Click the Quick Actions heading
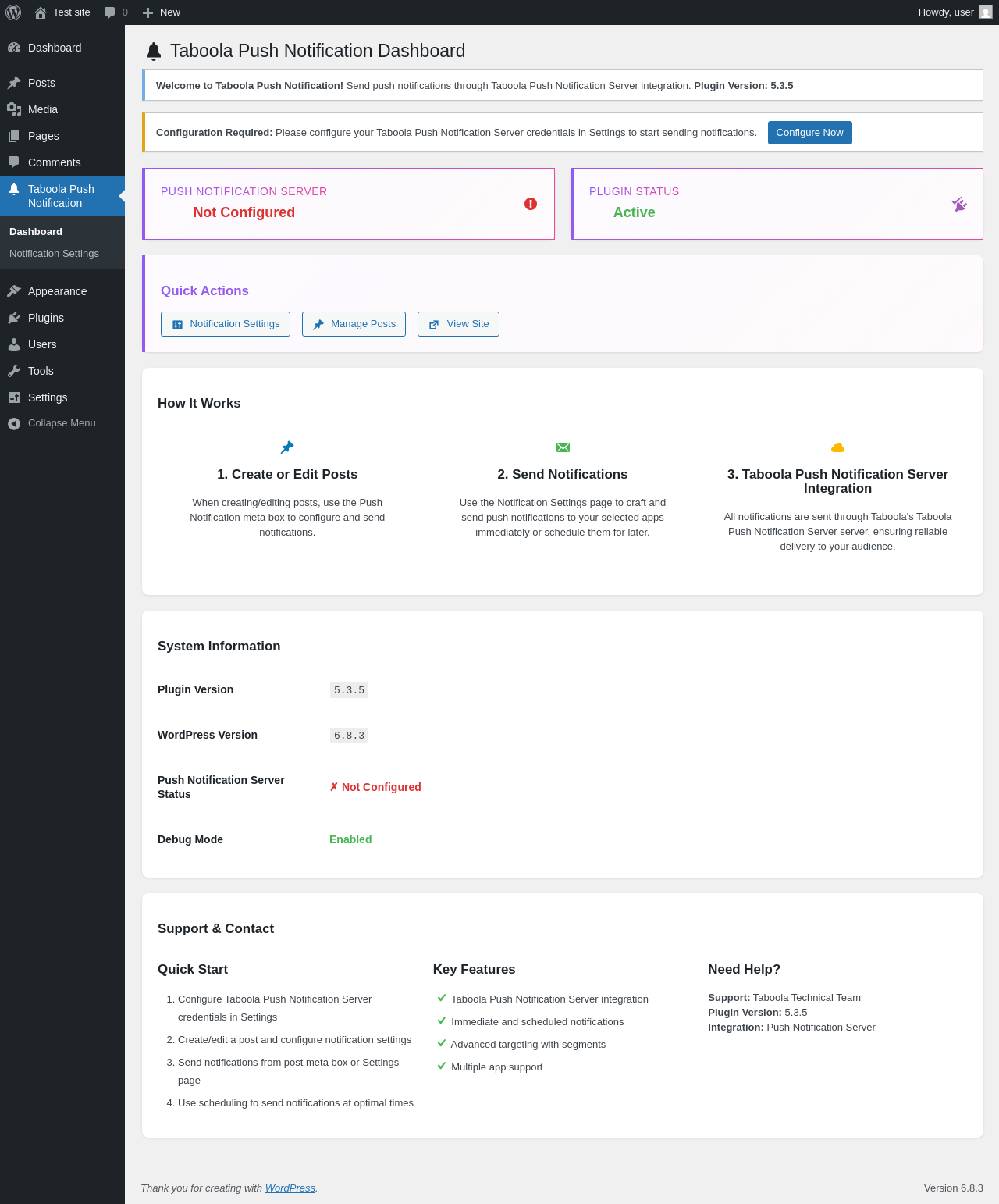Image resolution: width=999 pixels, height=1204 pixels. (x=204, y=290)
